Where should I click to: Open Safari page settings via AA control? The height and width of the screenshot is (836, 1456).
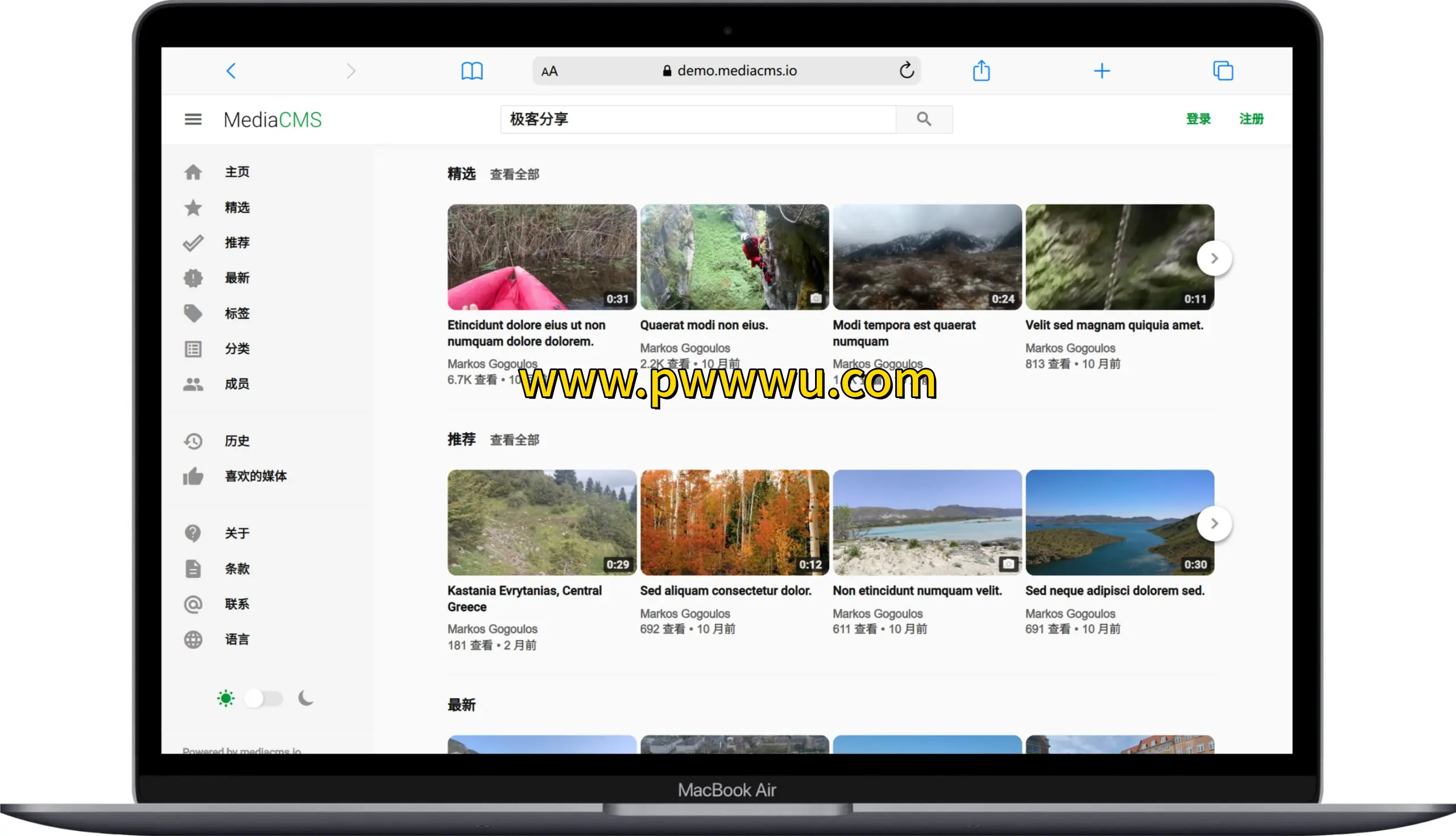click(549, 71)
